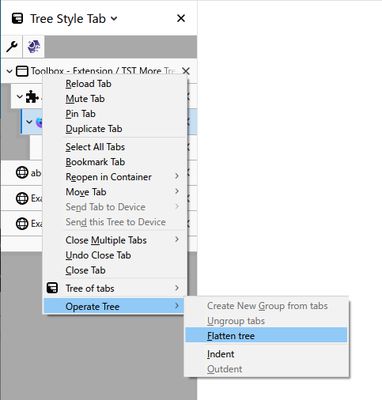Click Send Tab to Device entry
This screenshot has width=382, height=400.
[115, 207]
